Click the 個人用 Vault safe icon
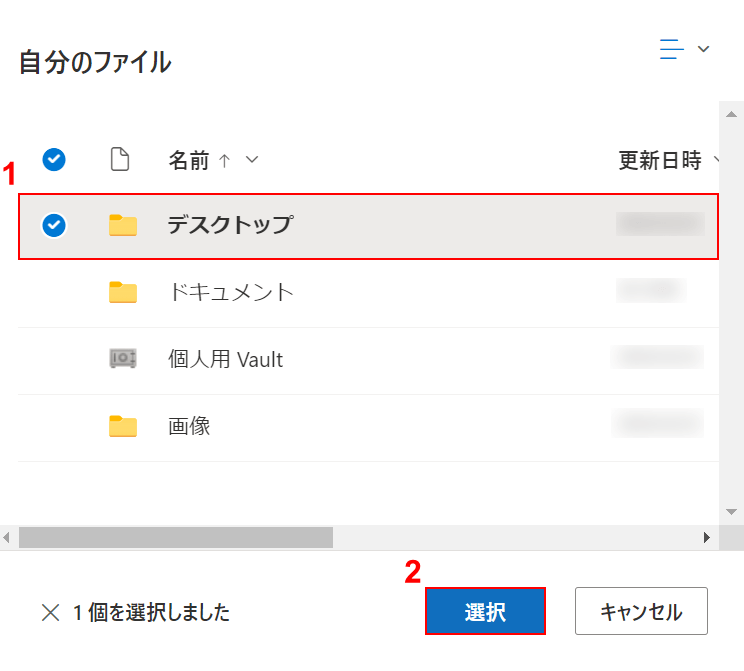This screenshot has height=671, width=744. click(122, 359)
